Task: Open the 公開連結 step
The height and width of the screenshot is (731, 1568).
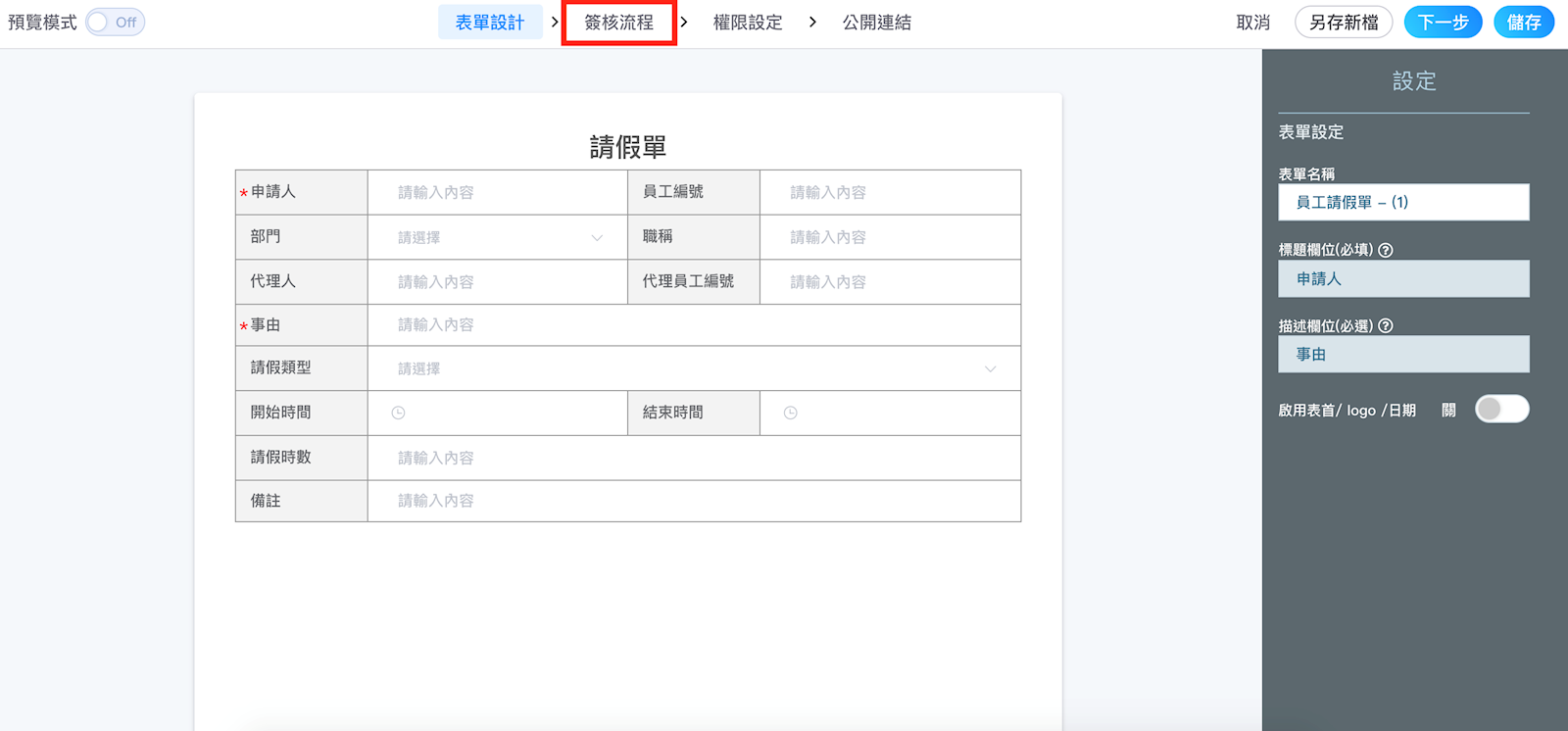Action: tap(876, 23)
